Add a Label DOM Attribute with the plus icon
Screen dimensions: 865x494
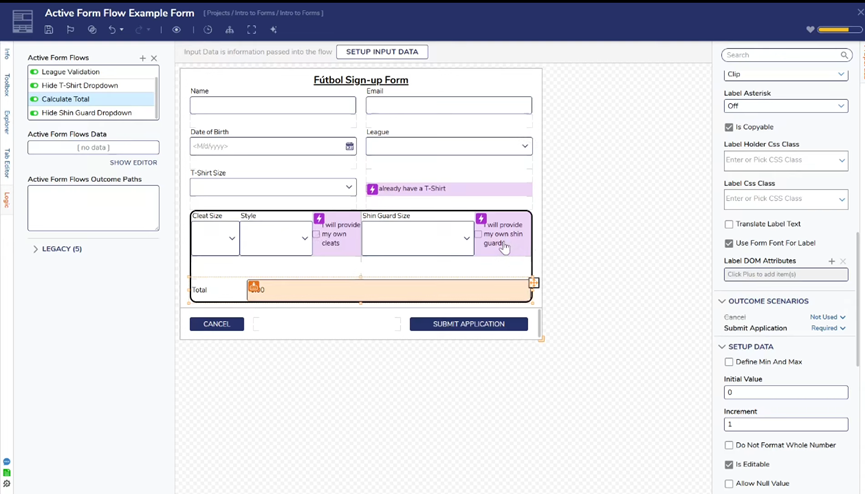point(832,261)
